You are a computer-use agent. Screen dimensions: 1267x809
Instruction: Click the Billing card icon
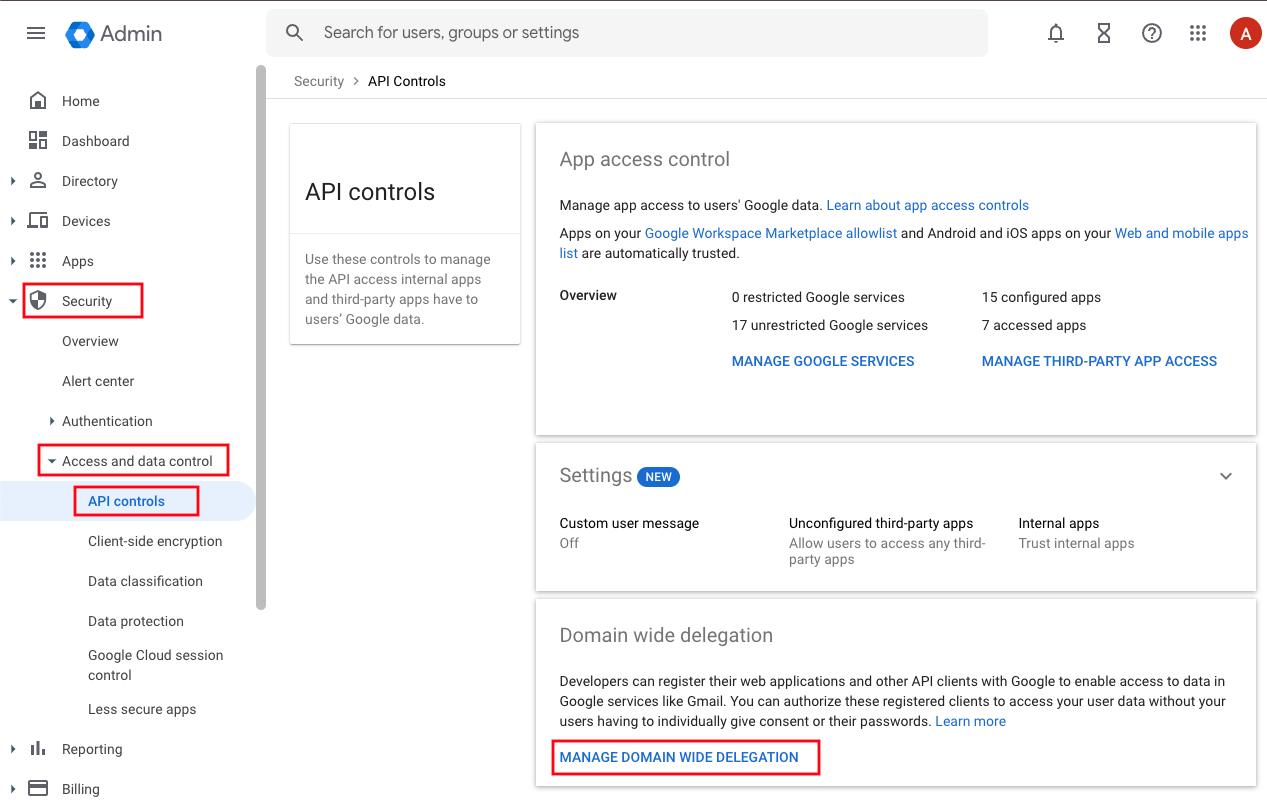coord(38,788)
